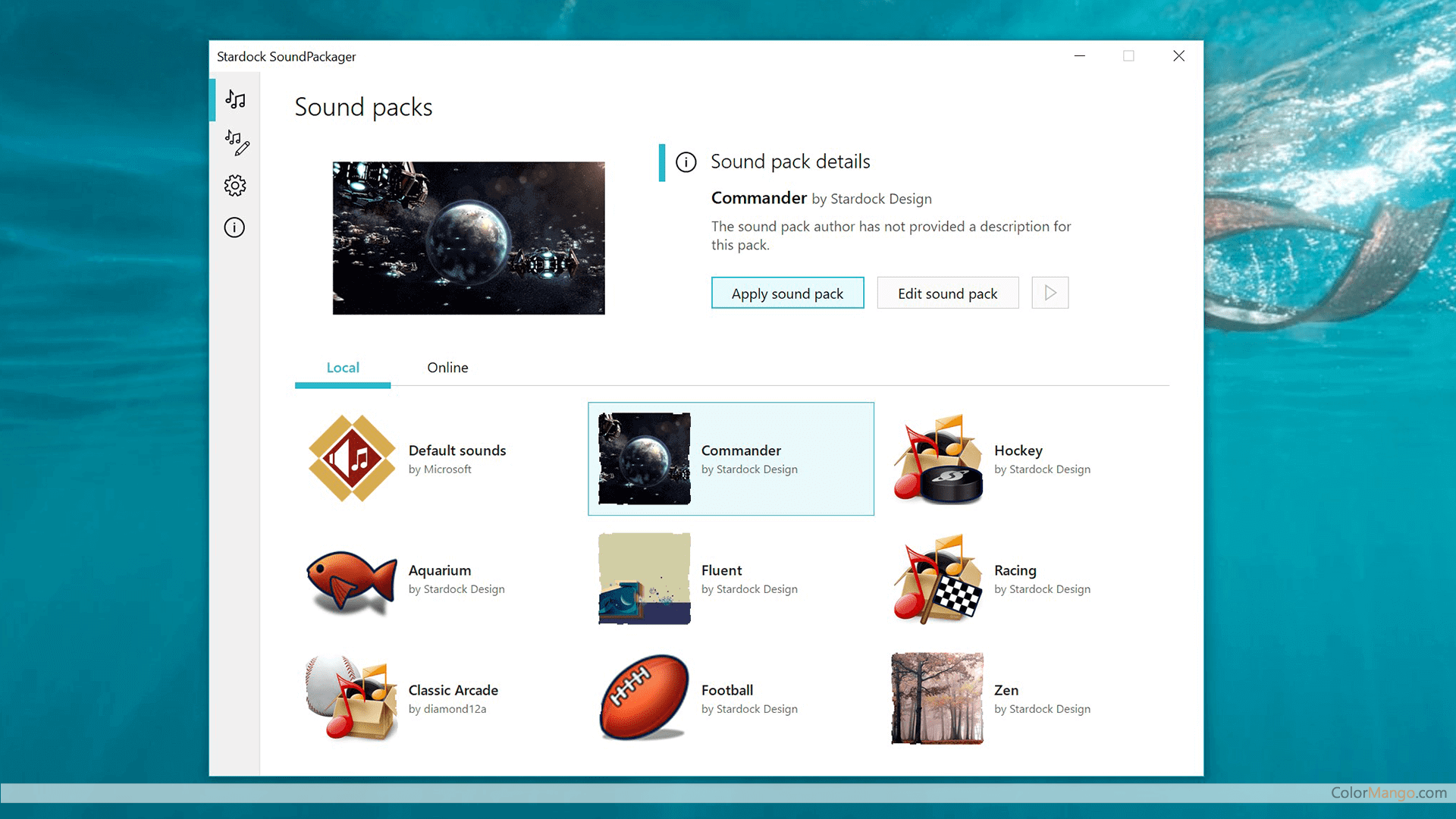Open the Sound packs sidebar icon
Screen dimensions: 1456x819
pyautogui.click(x=235, y=99)
